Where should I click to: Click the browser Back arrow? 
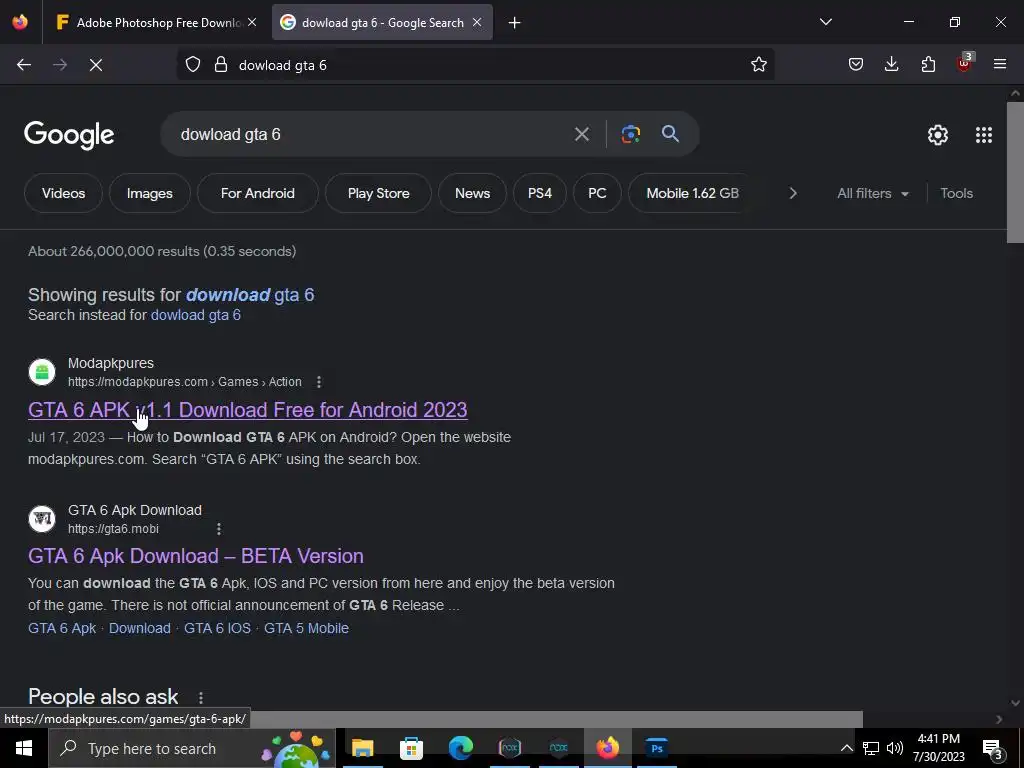click(x=24, y=65)
